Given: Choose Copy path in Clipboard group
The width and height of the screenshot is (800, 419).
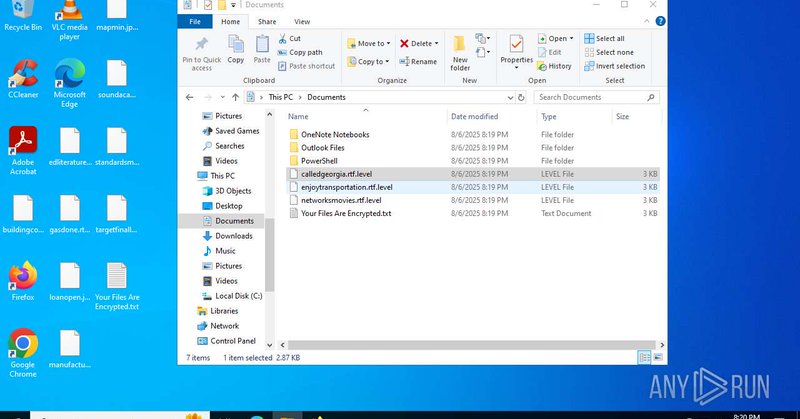Looking at the screenshot, I should click(300, 52).
